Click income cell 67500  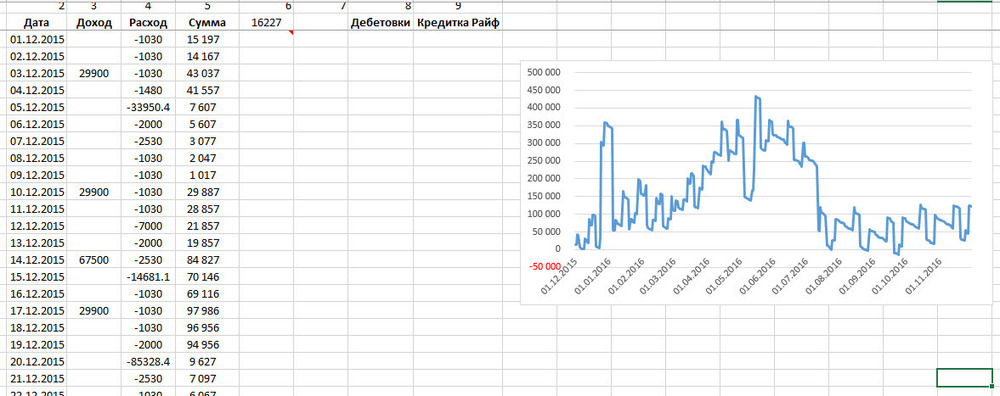[94, 260]
